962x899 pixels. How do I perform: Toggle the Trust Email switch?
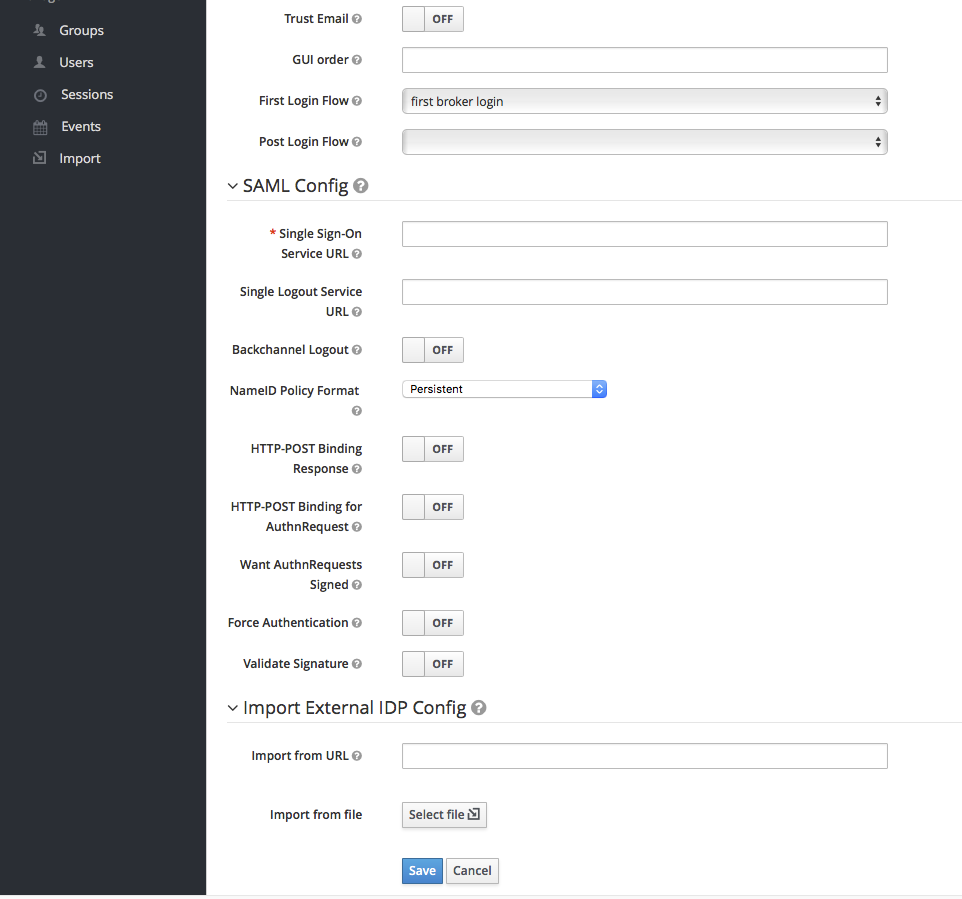tap(432, 19)
